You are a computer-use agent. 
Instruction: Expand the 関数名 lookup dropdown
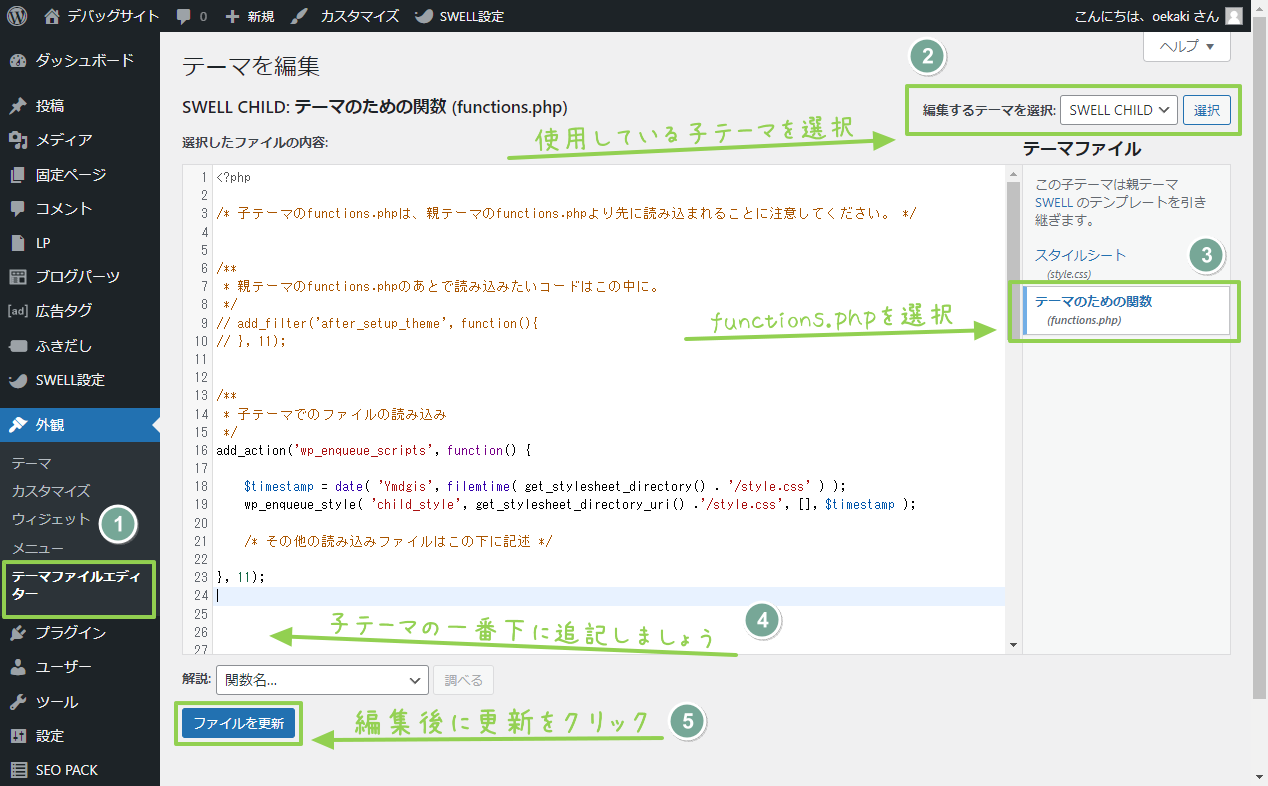coord(322,679)
